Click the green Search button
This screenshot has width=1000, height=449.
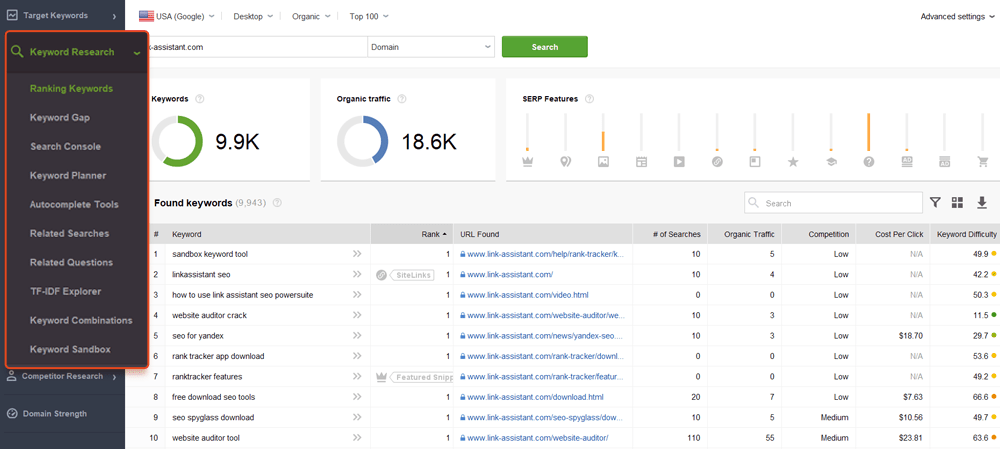[x=545, y=47]
